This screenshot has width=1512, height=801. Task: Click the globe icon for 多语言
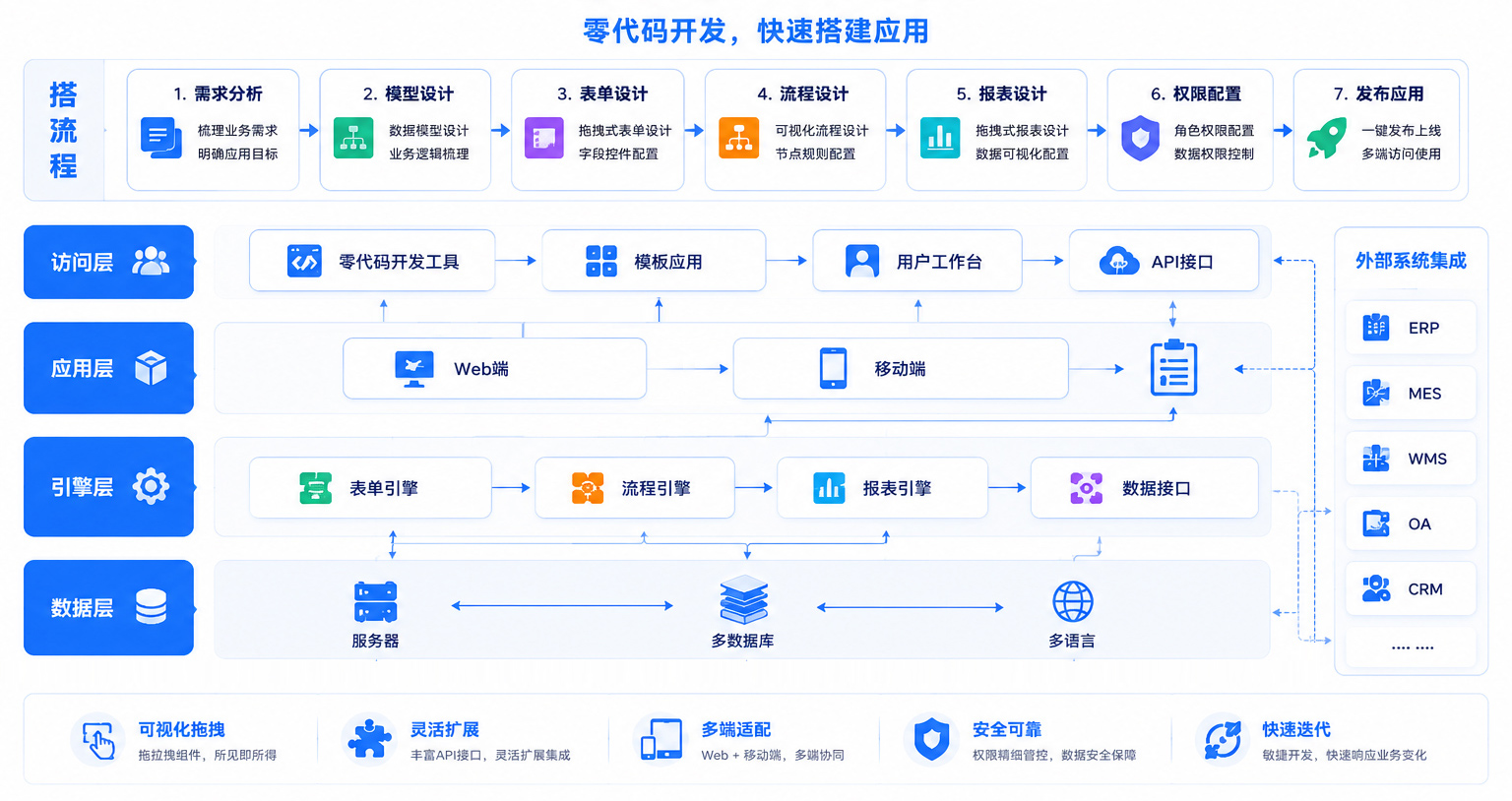click(x=1072, y=601)
